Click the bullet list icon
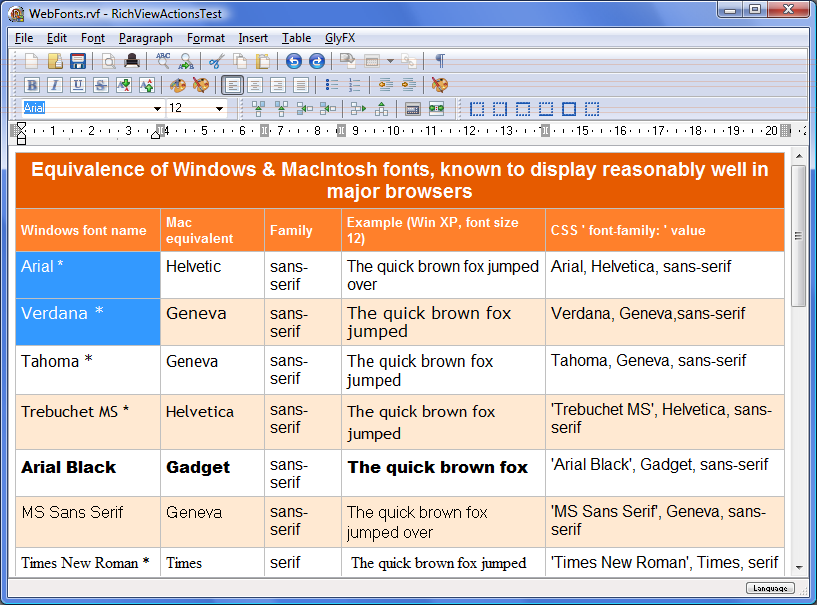817x605 pixels. tap(332, 85)
